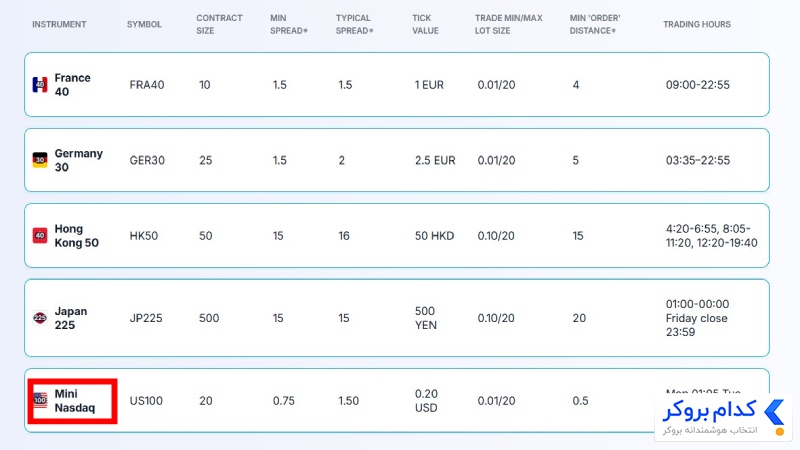800x450 pixels.
Task: Click the MIN SPREAD column header
Action: pyautogui.click(x=289, y=24)
